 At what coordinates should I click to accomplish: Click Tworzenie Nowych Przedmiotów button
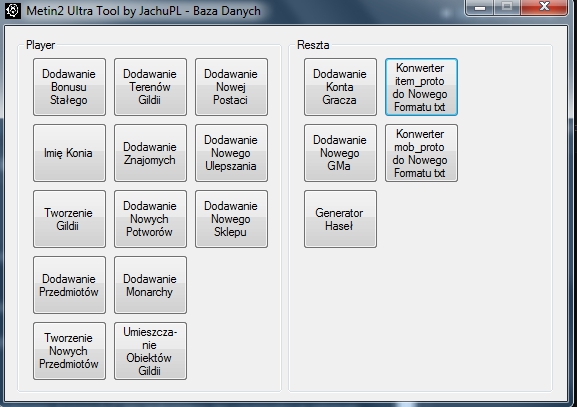point(69,351)
